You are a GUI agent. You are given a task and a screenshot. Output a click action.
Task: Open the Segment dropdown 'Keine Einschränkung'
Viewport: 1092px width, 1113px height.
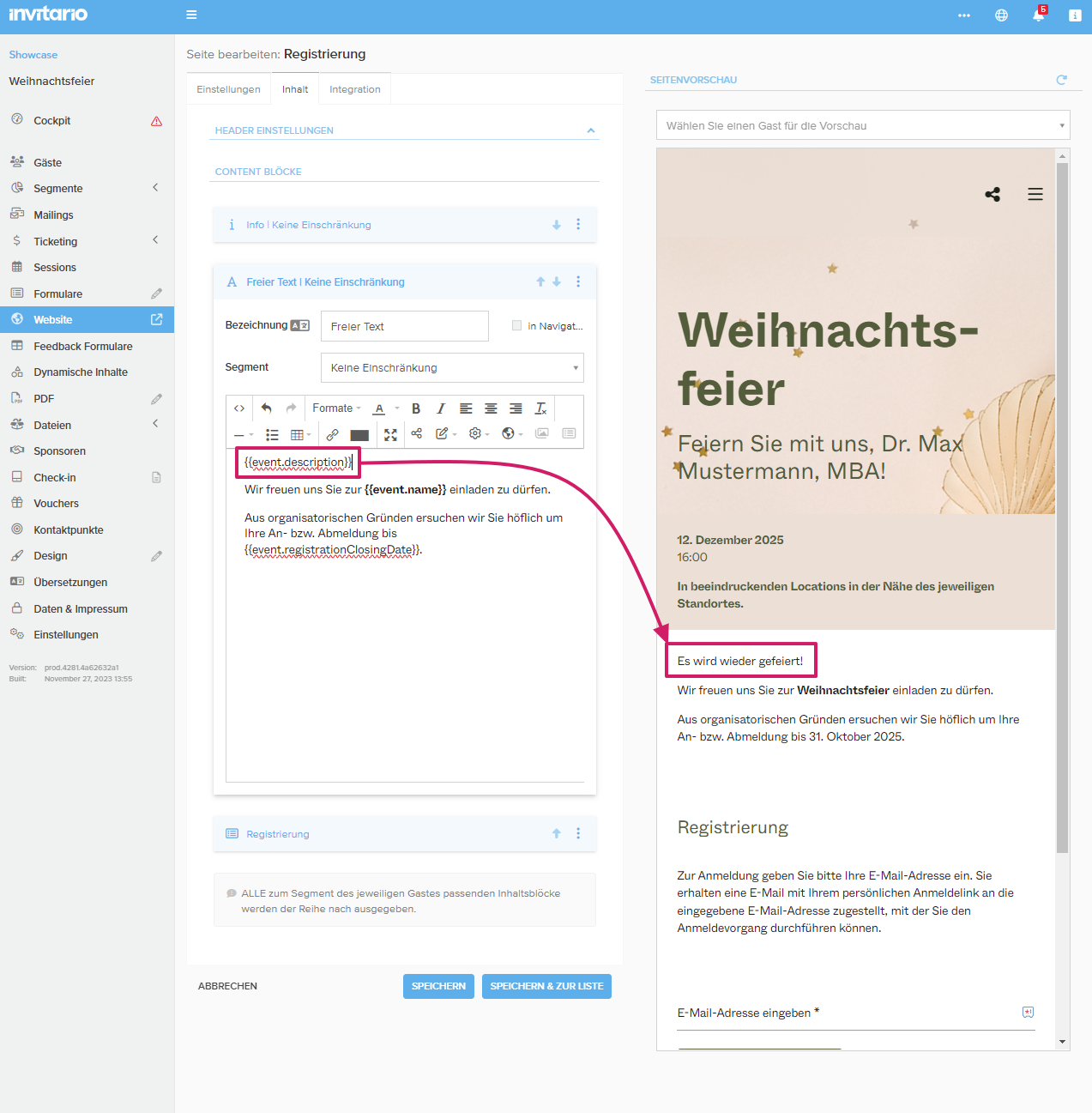tap(452, 367)
